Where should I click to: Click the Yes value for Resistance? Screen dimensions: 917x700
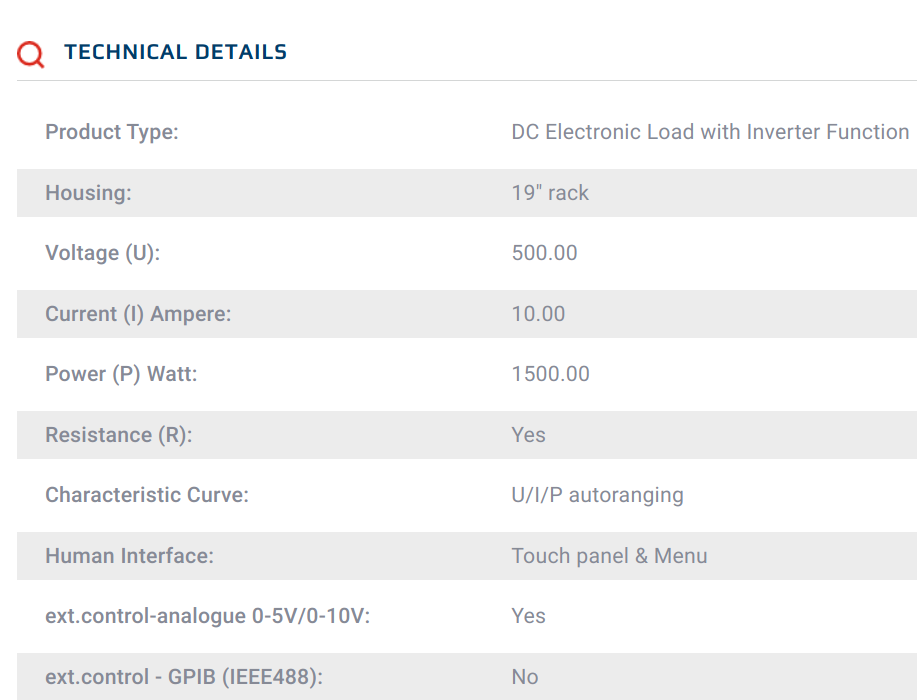point(528,435)
